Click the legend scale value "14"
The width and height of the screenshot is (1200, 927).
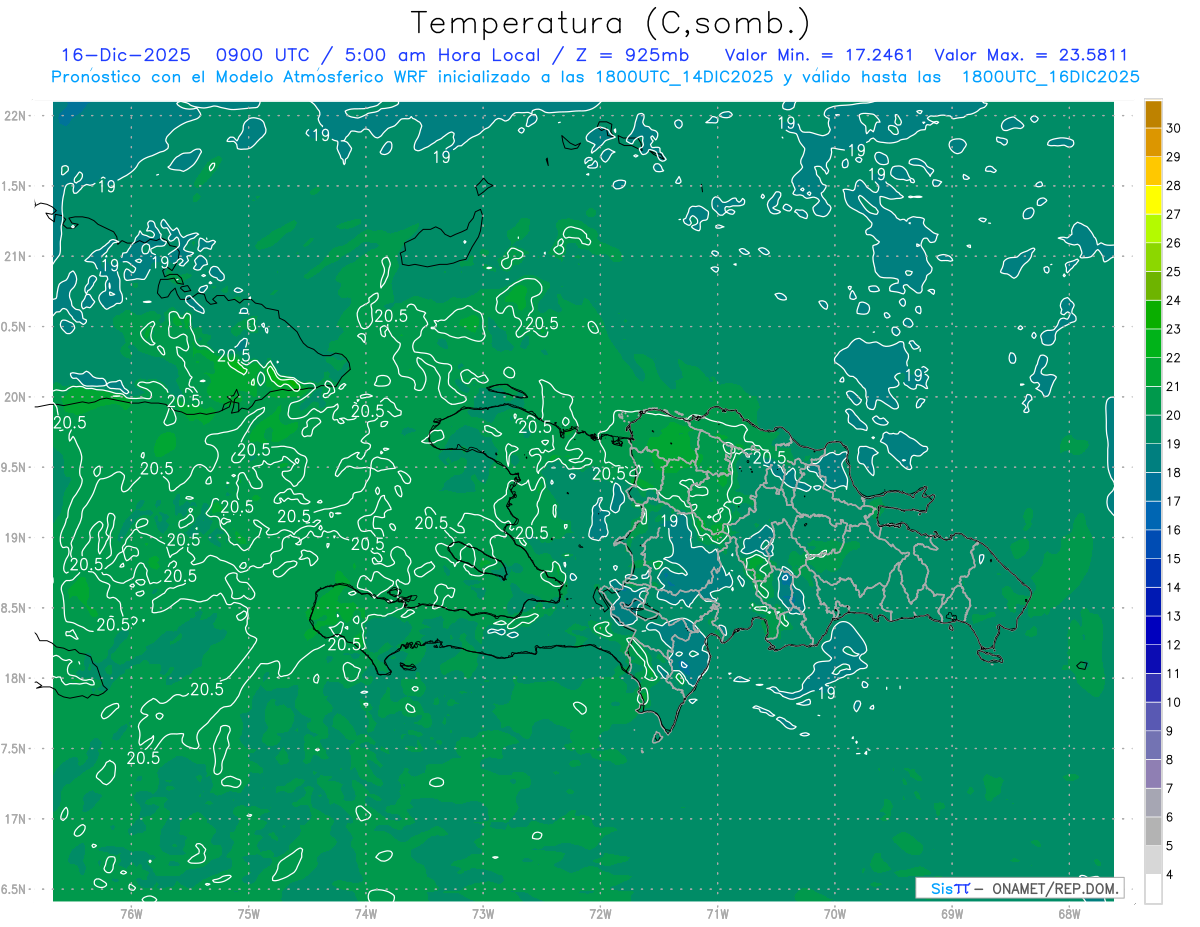tap(1173, 587)
